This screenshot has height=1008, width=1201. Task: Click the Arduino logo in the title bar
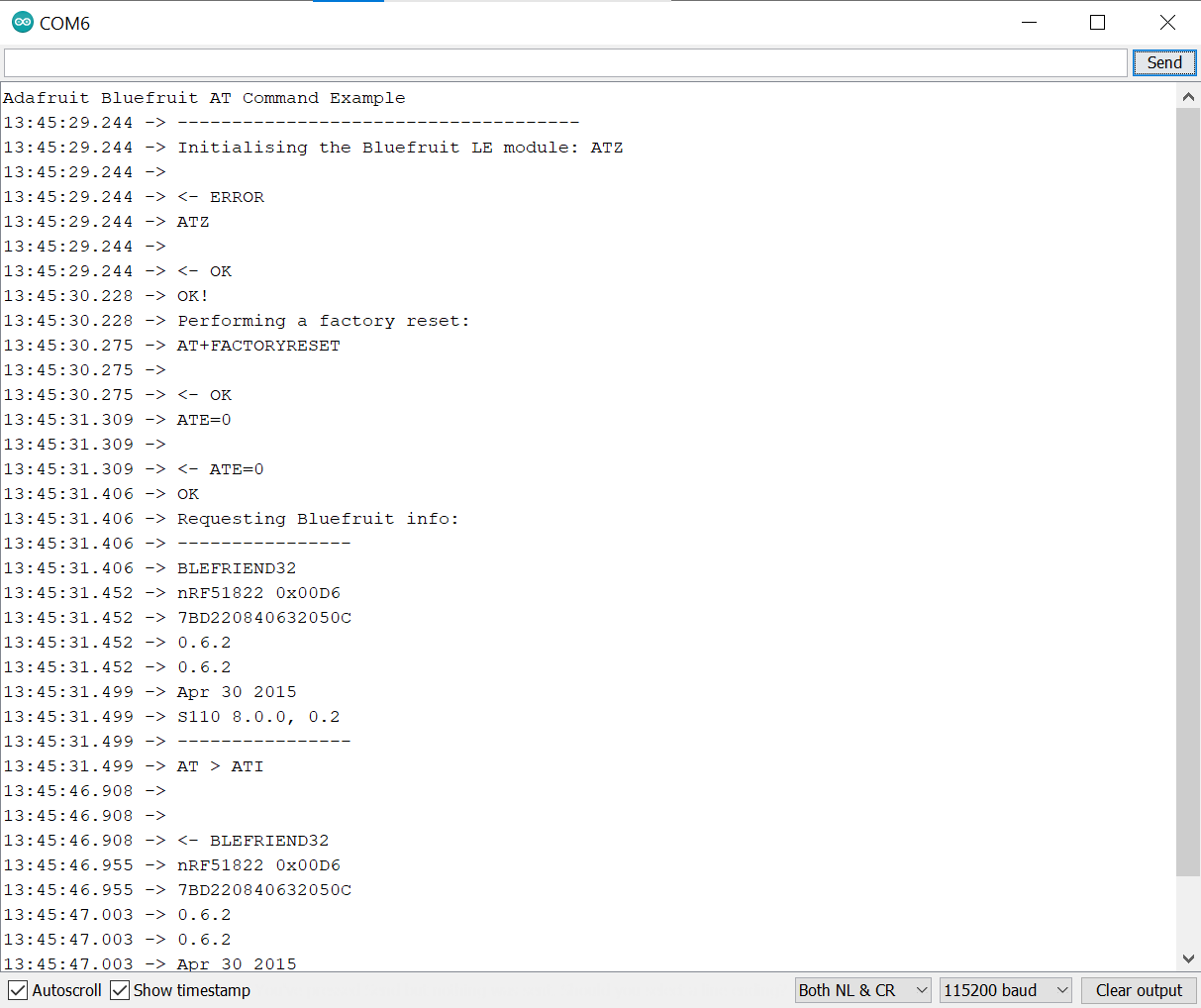21,22
